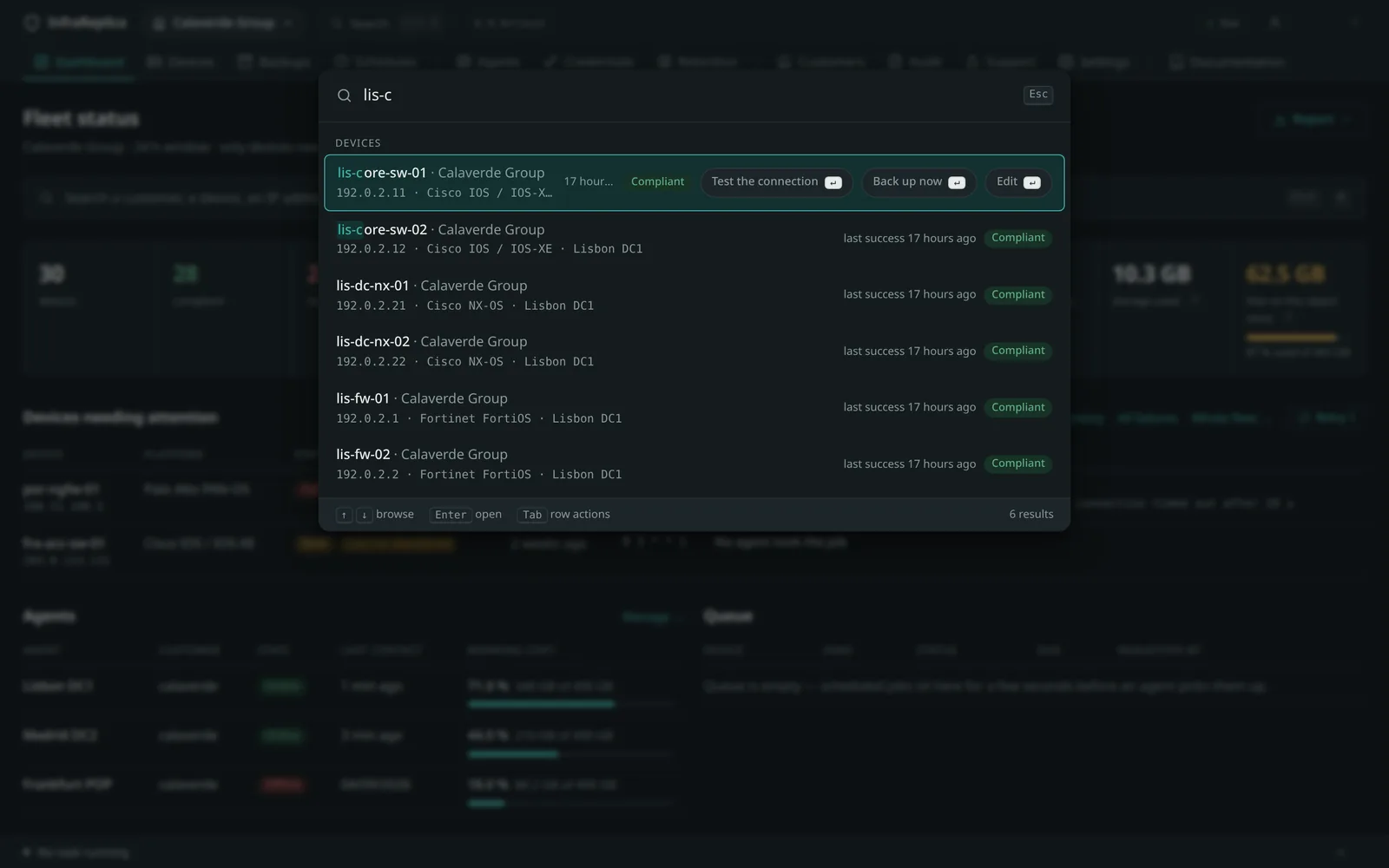This screenshot has width=1389, height=868.
Task: Click the IP address 192.0.2.2
Action: point(367,475)
